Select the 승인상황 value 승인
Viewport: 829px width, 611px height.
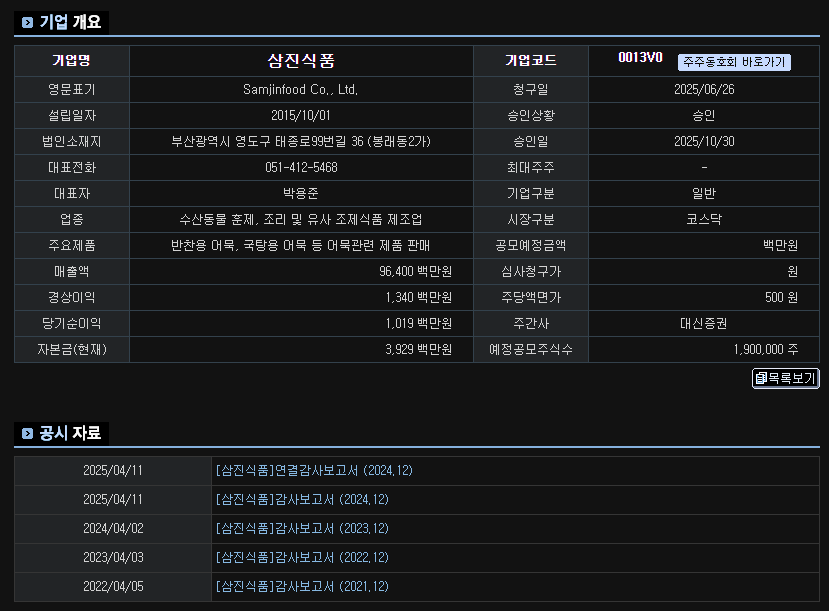point(704,116)
